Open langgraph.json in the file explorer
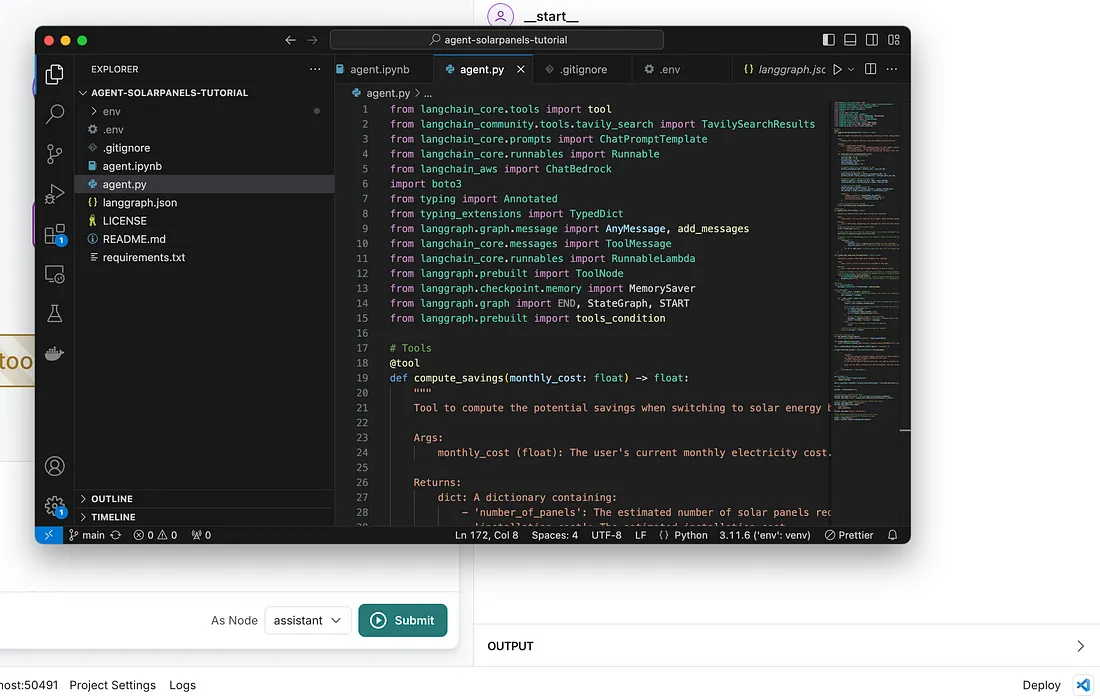1100x699 pixels. (204, 202)
